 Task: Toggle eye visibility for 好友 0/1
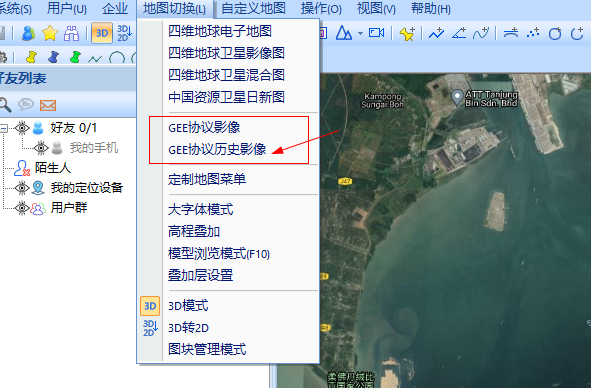pyautogui.click(x=22, y=128)
